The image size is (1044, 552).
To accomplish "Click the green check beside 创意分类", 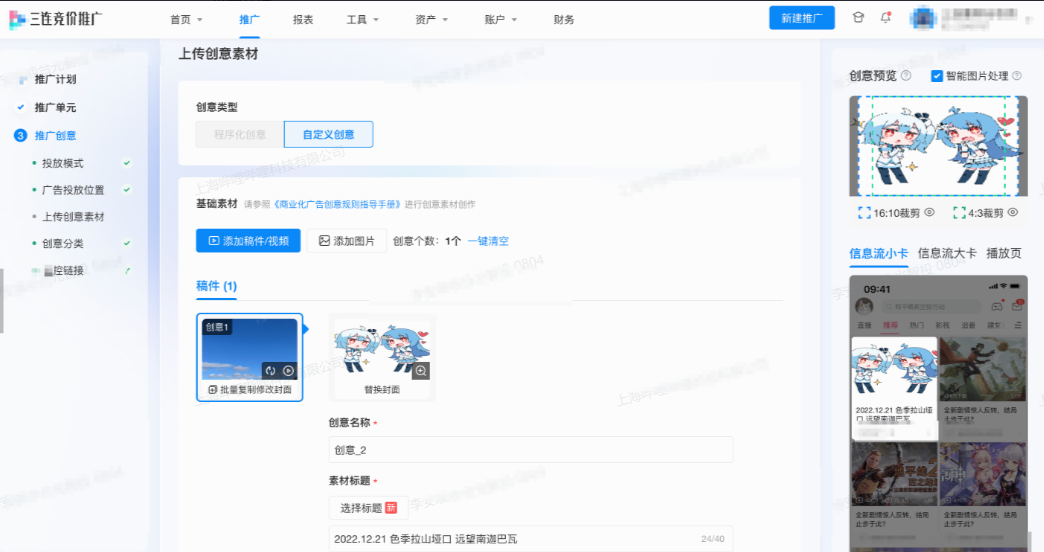I will 127,243.
